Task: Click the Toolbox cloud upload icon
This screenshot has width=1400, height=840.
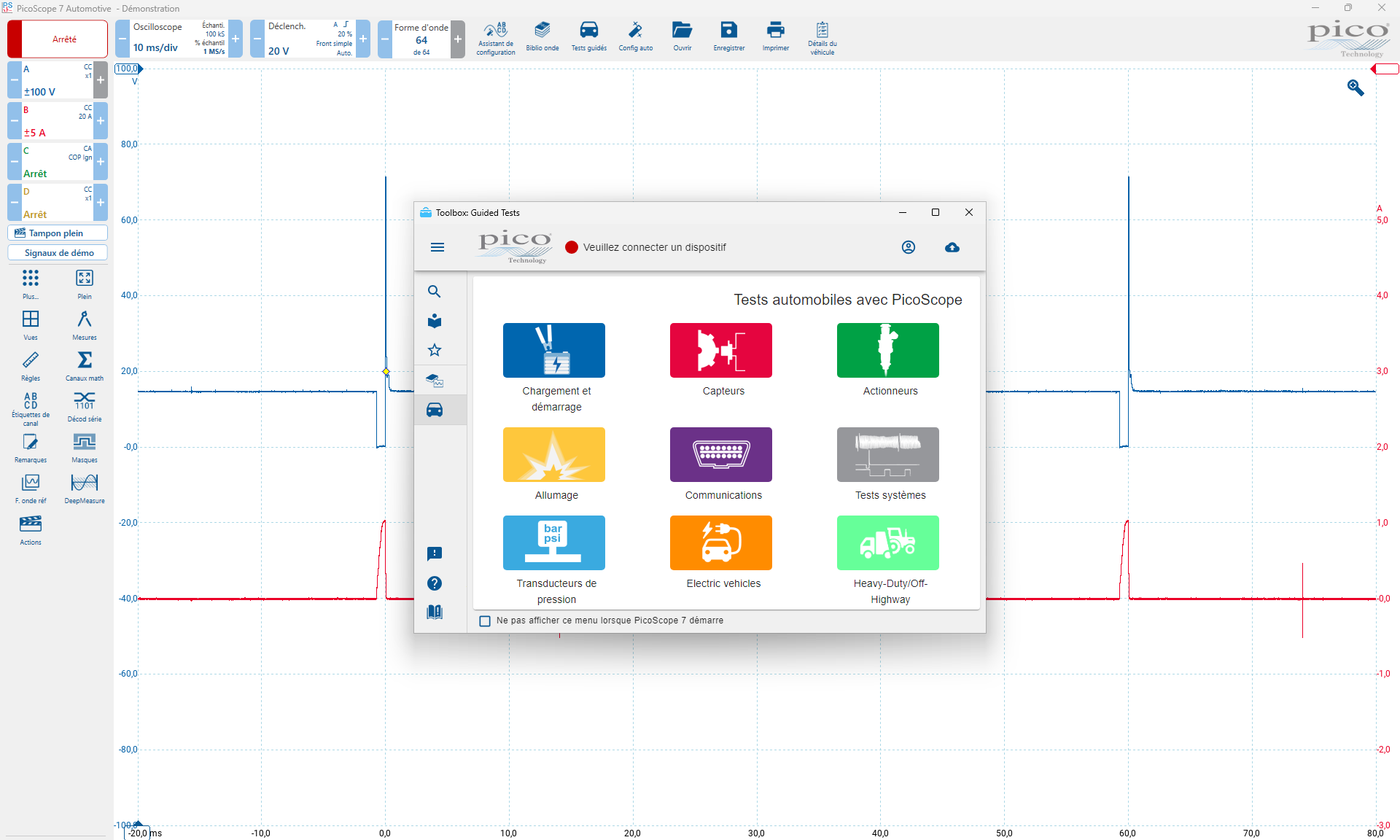Action: 952,247
